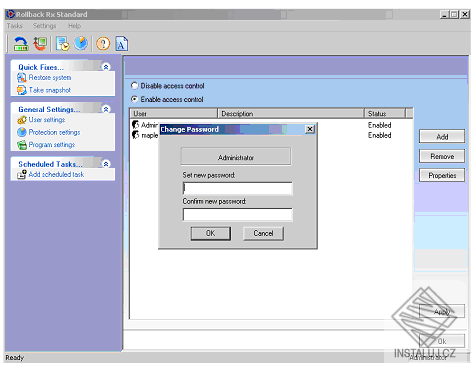
Task: Click the Admin user row icon
Action: click(x=135, y=125)
